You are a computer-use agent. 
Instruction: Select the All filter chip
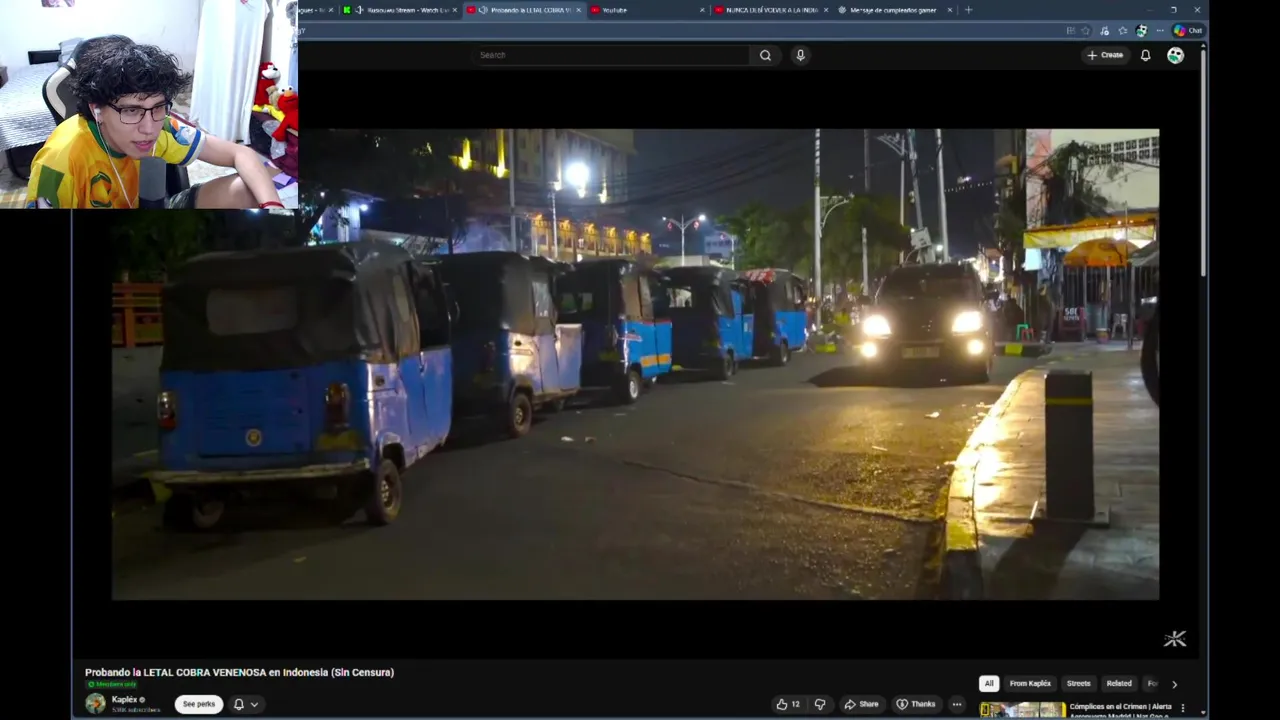point(988,684)
